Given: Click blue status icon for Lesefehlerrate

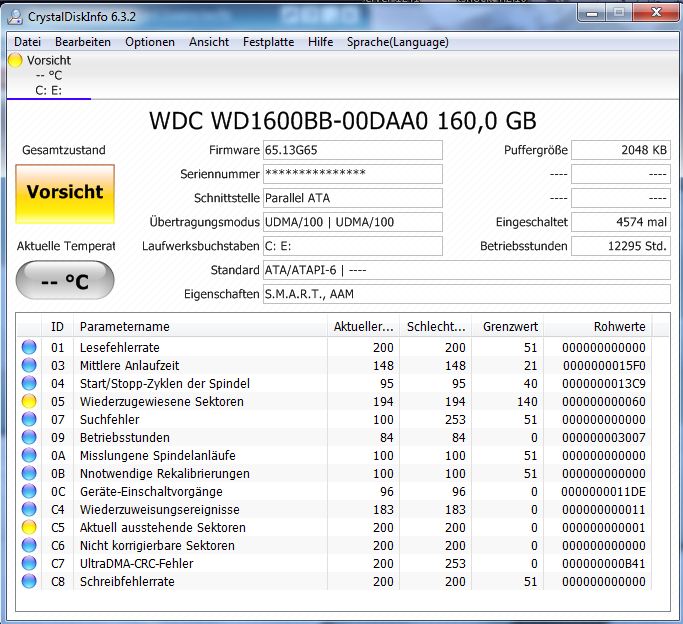Looking at the screenshot, I should click(29, 347).
